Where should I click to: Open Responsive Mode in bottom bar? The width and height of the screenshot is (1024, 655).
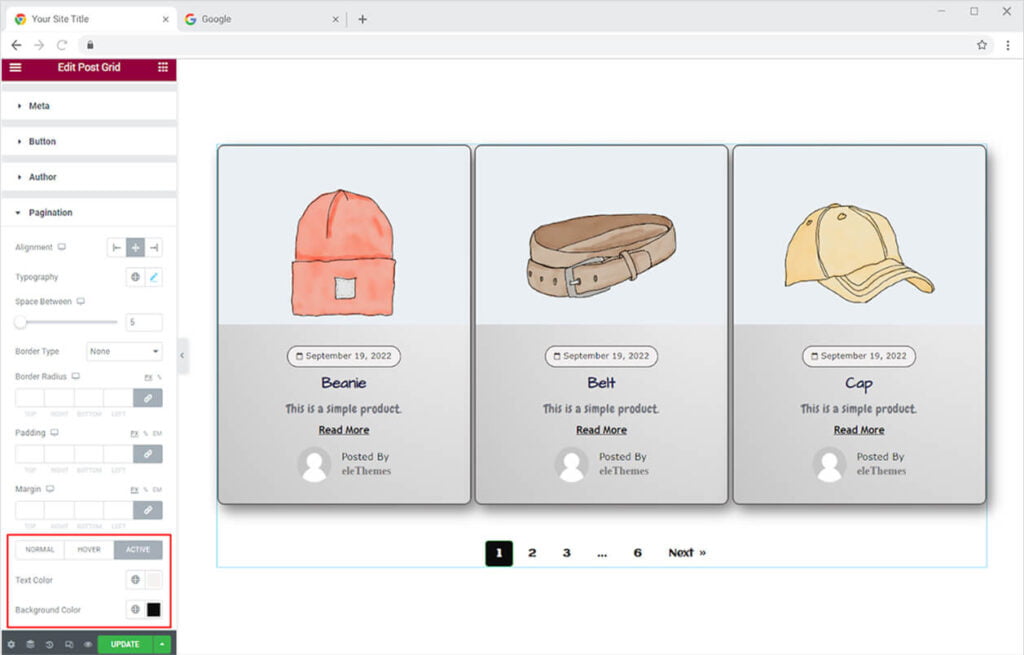69,645
